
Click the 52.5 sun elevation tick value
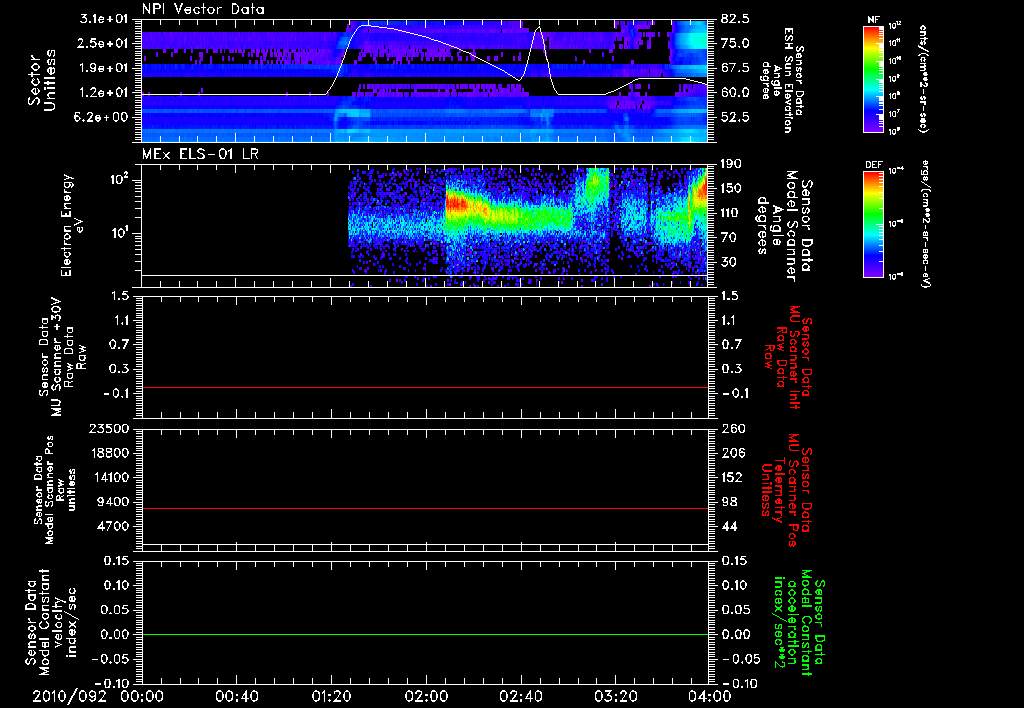[x=735, y=118]
